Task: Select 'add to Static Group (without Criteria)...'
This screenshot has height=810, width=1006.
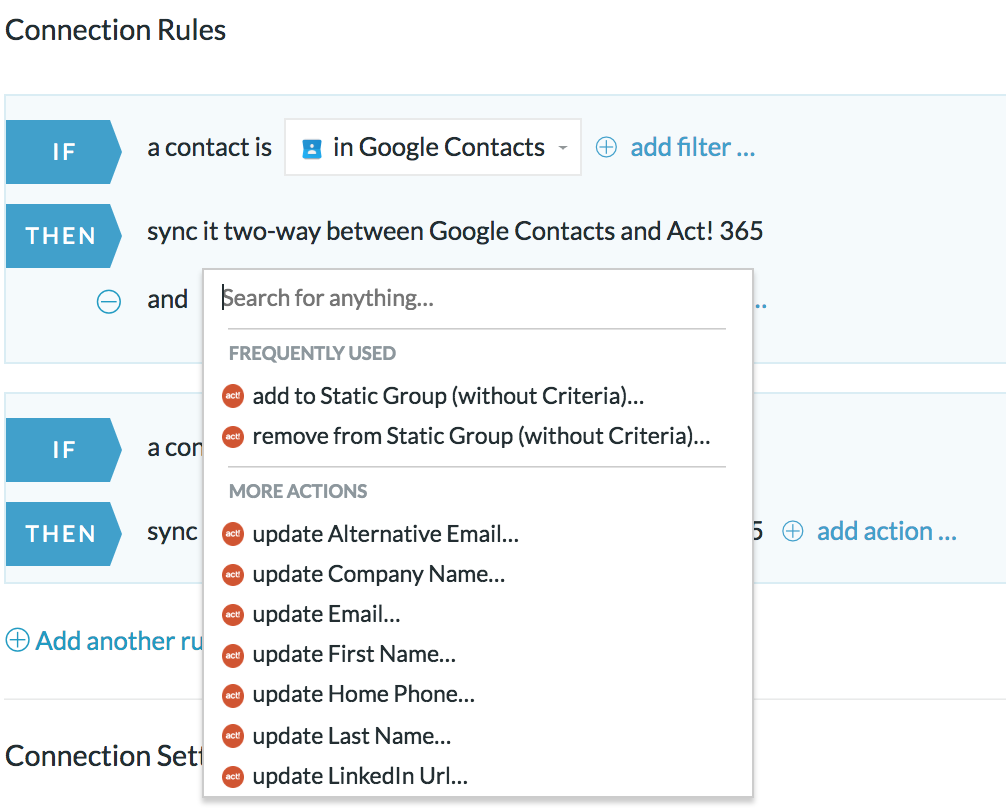Action: click(x=448, y=396)
